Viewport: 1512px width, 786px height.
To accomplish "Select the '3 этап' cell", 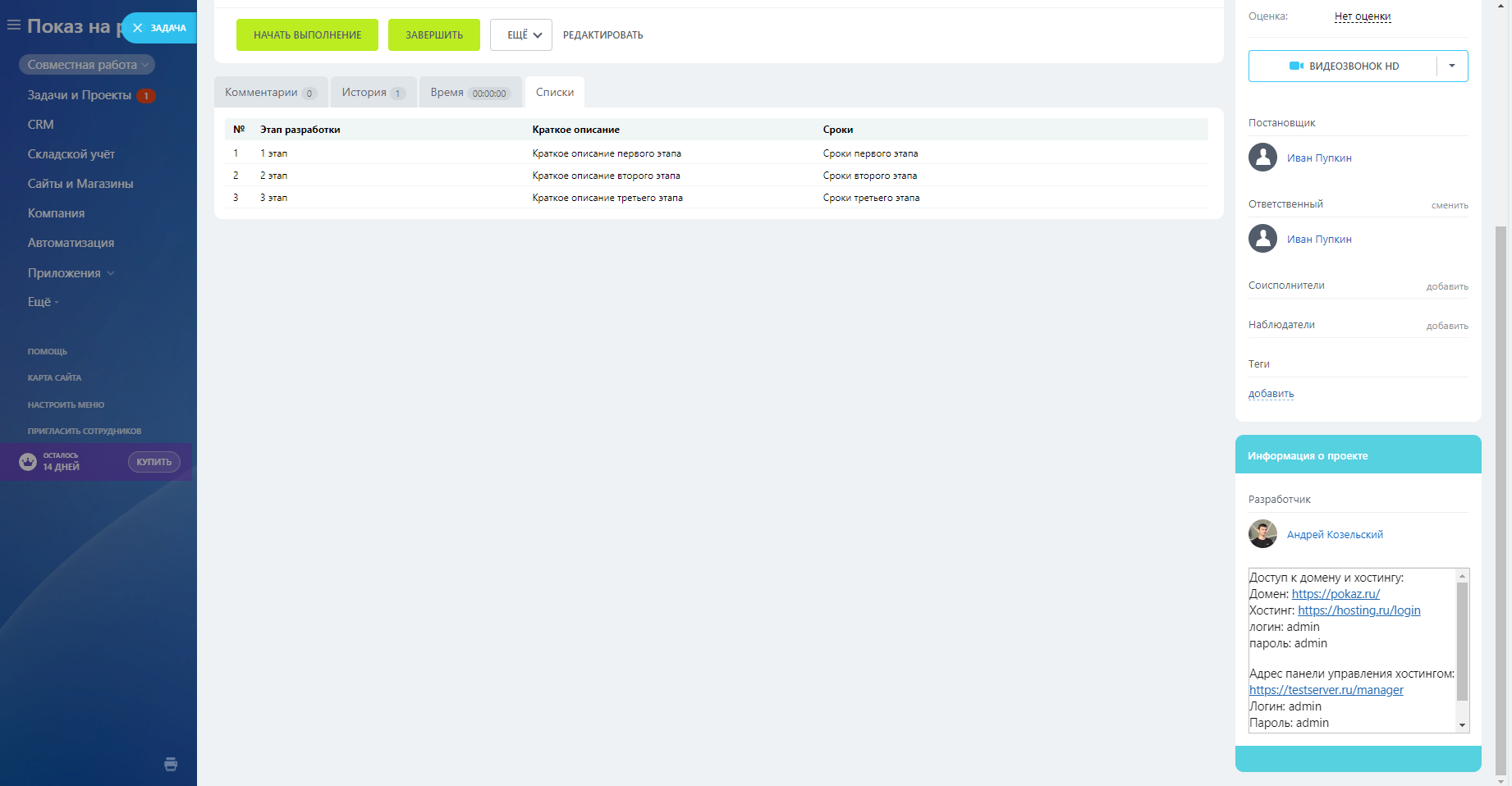I will pos(274,198).
